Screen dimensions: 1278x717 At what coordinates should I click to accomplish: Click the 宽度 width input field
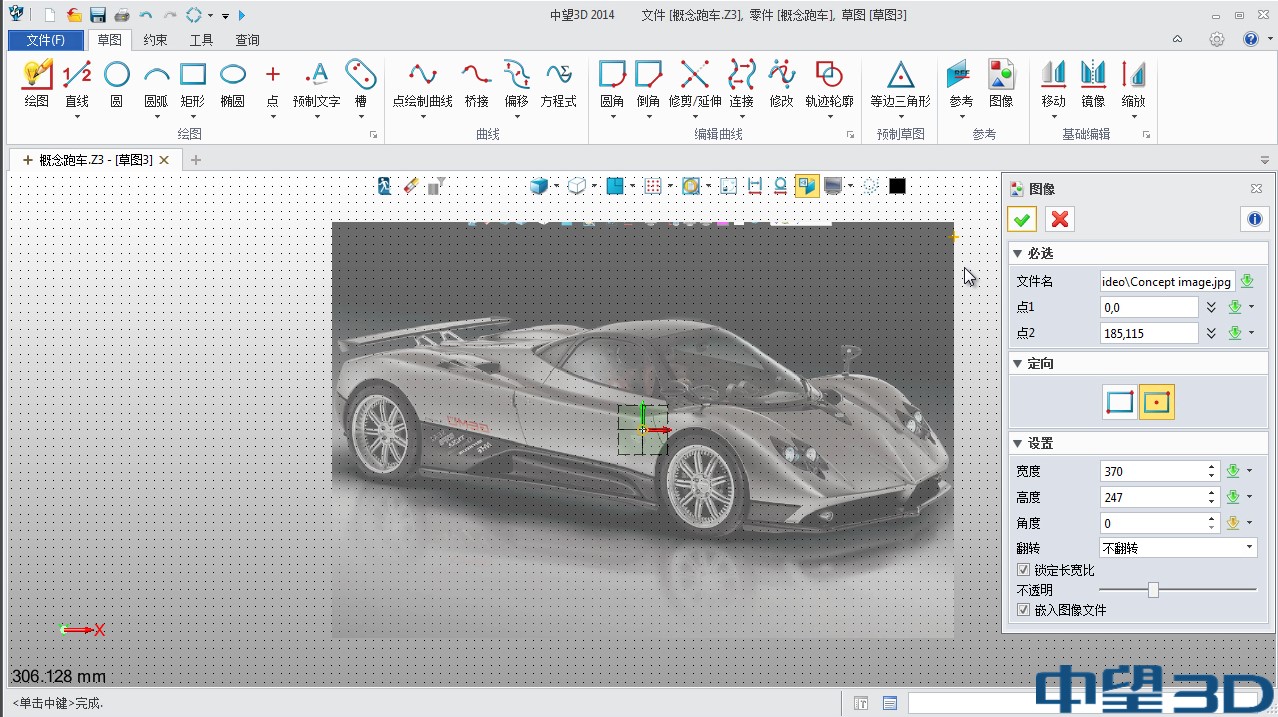pyautogui.click(x=1151, y=471)
